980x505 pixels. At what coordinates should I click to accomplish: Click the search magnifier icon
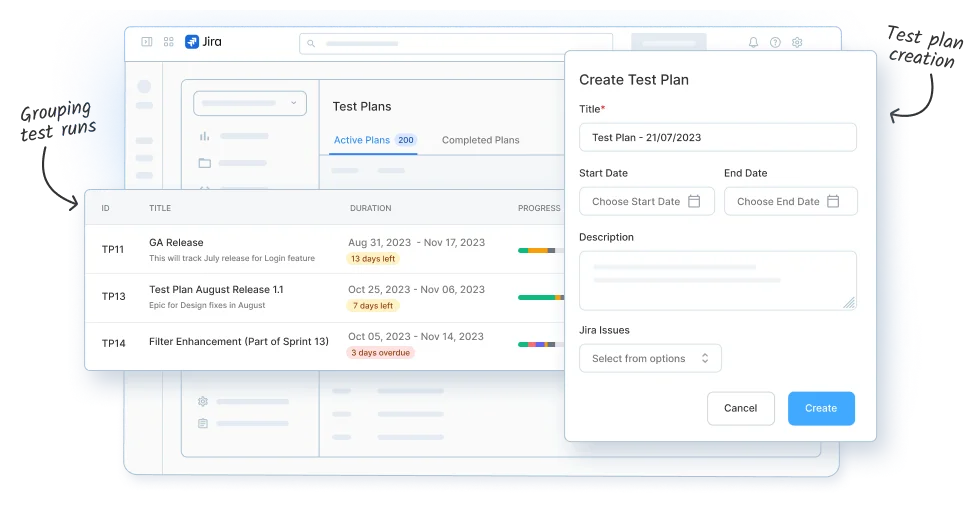311,44
